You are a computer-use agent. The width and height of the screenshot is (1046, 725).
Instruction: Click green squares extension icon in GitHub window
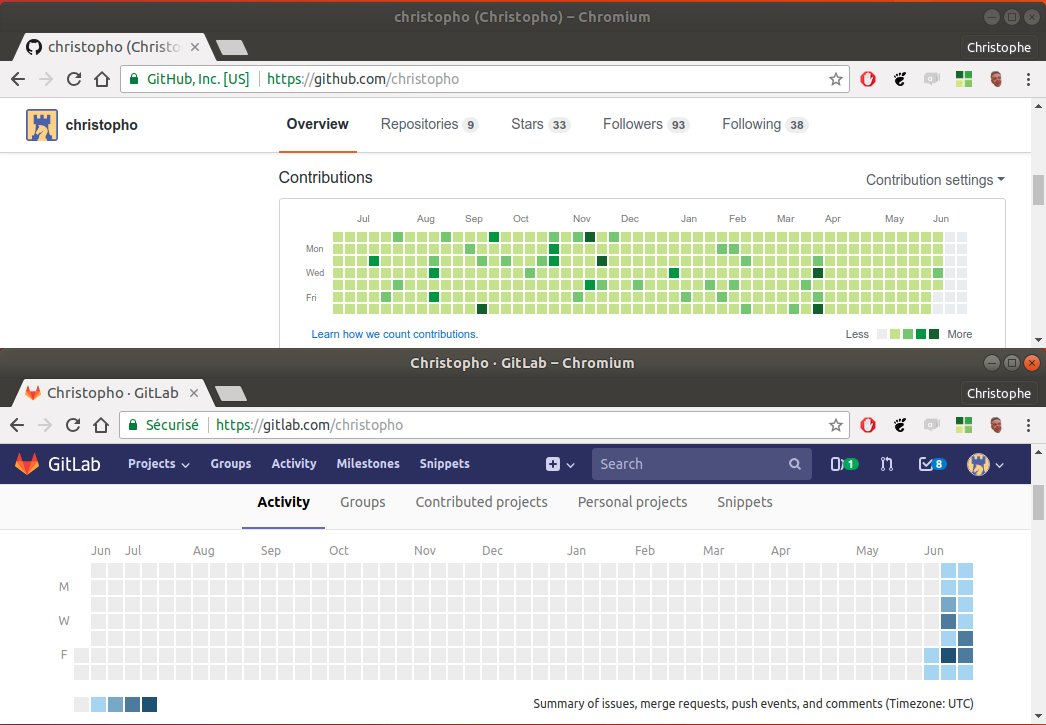point(964,79)
